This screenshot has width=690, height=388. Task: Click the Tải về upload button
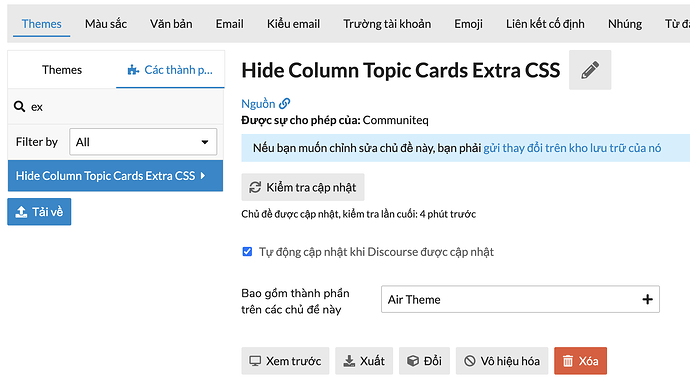pos(39,212)
